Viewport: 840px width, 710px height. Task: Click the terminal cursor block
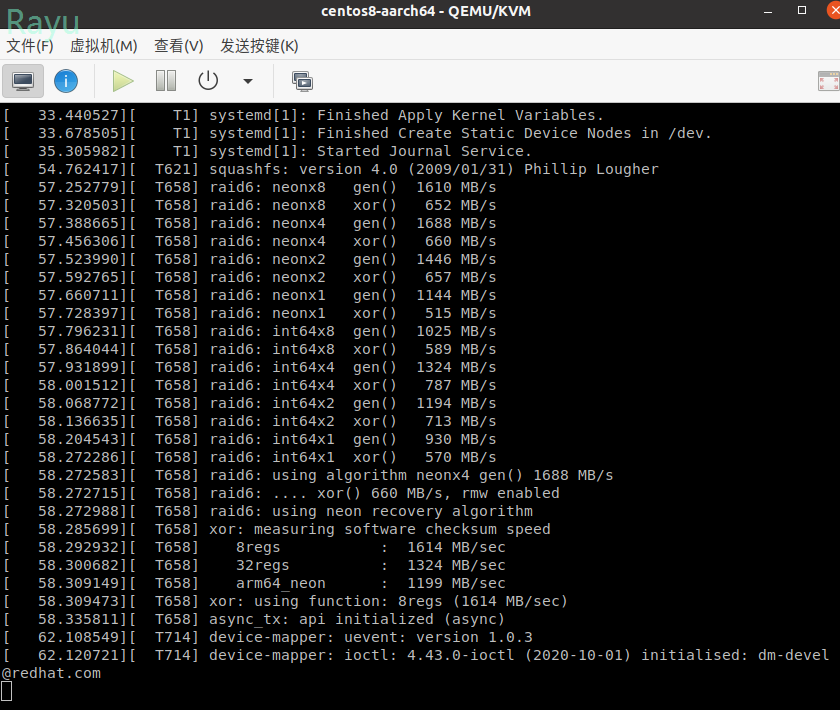6,691
